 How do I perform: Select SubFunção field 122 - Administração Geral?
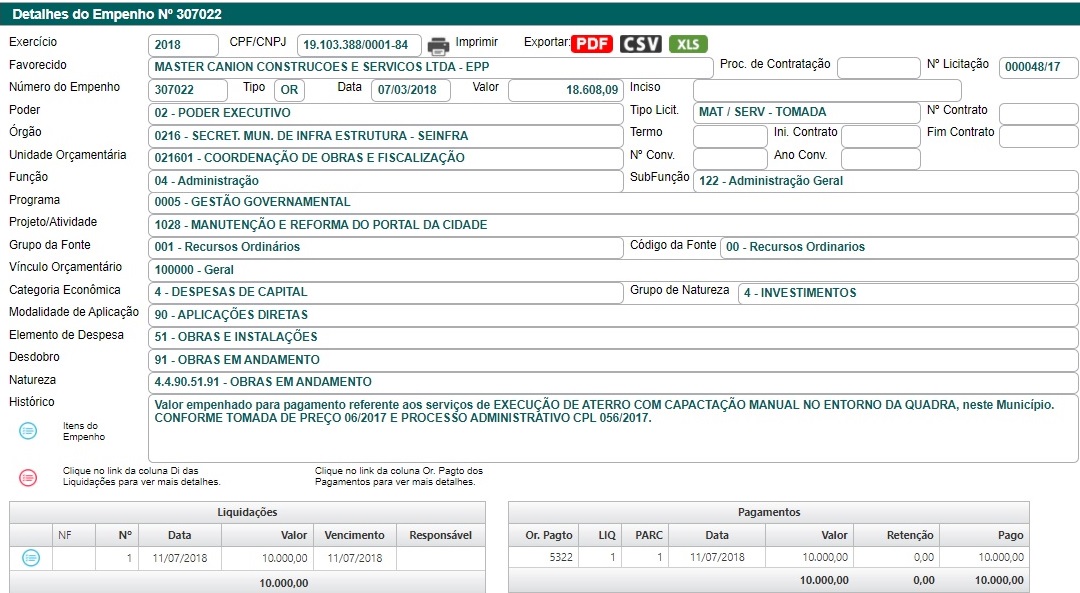point(886,181)
